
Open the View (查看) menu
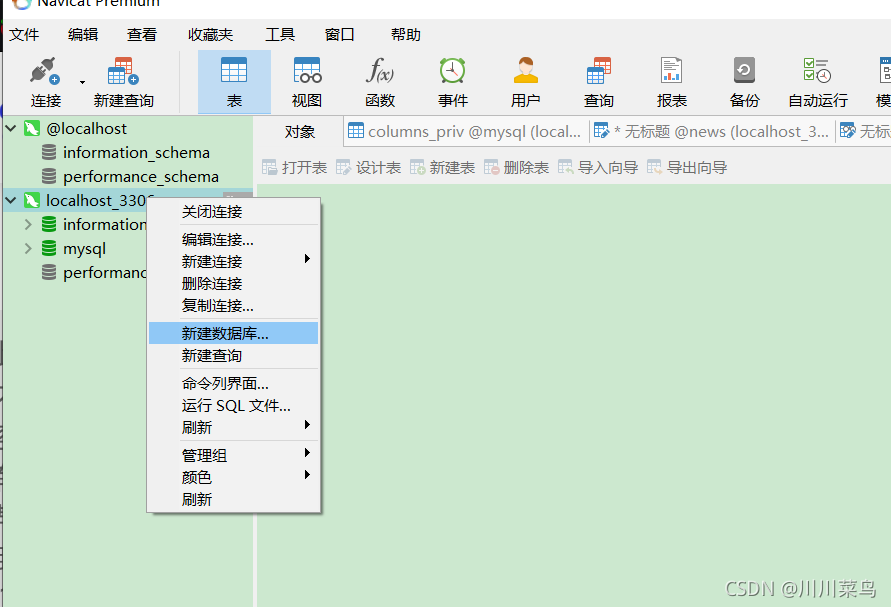141,35
